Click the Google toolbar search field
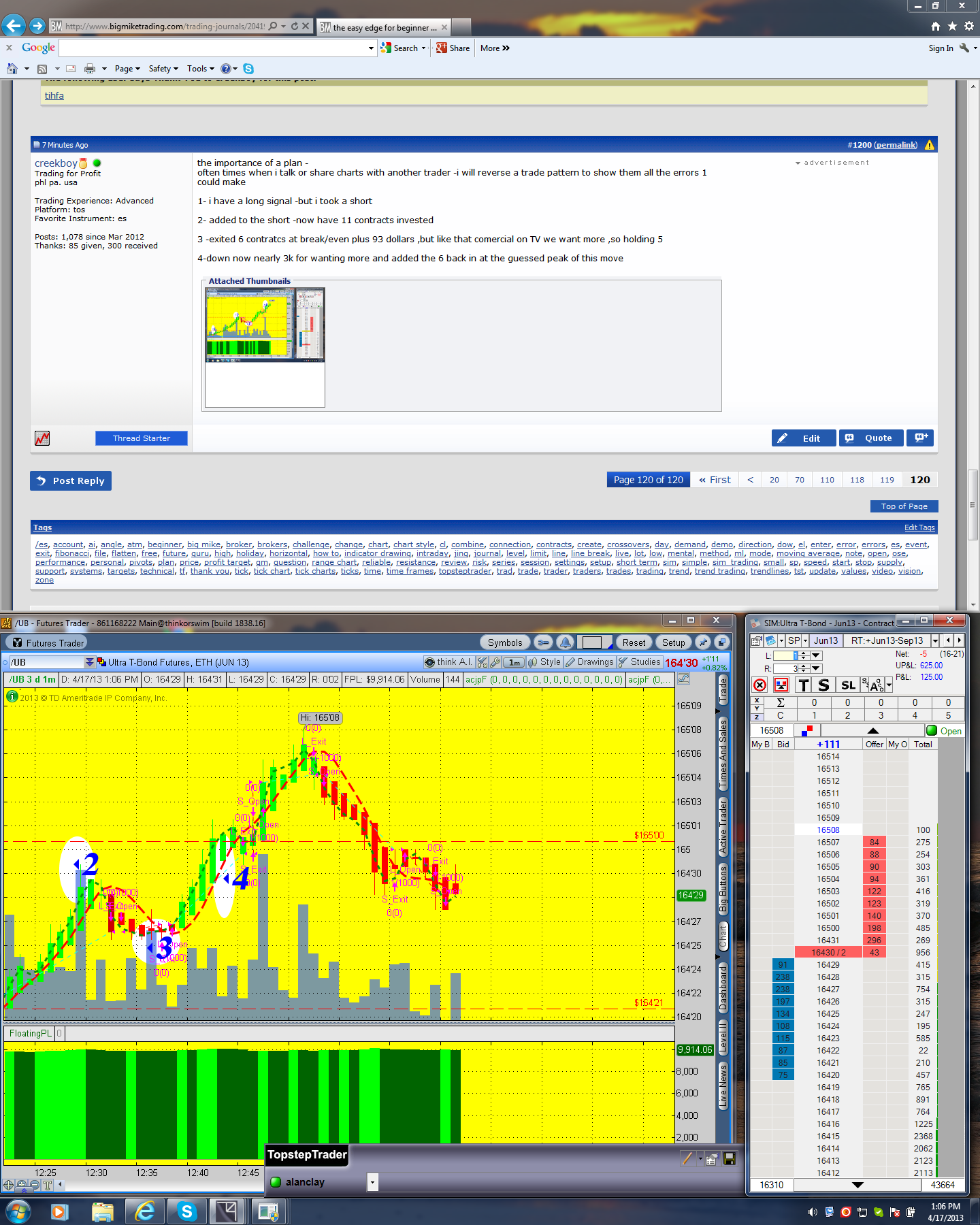This screenshot has height=1225, width=980. coord(213,48)
